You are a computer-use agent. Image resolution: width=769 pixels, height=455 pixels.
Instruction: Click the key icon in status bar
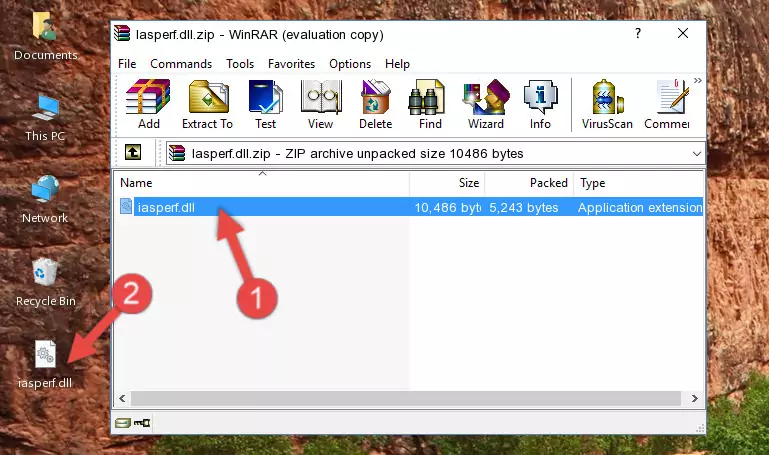[x=142, y=423]
